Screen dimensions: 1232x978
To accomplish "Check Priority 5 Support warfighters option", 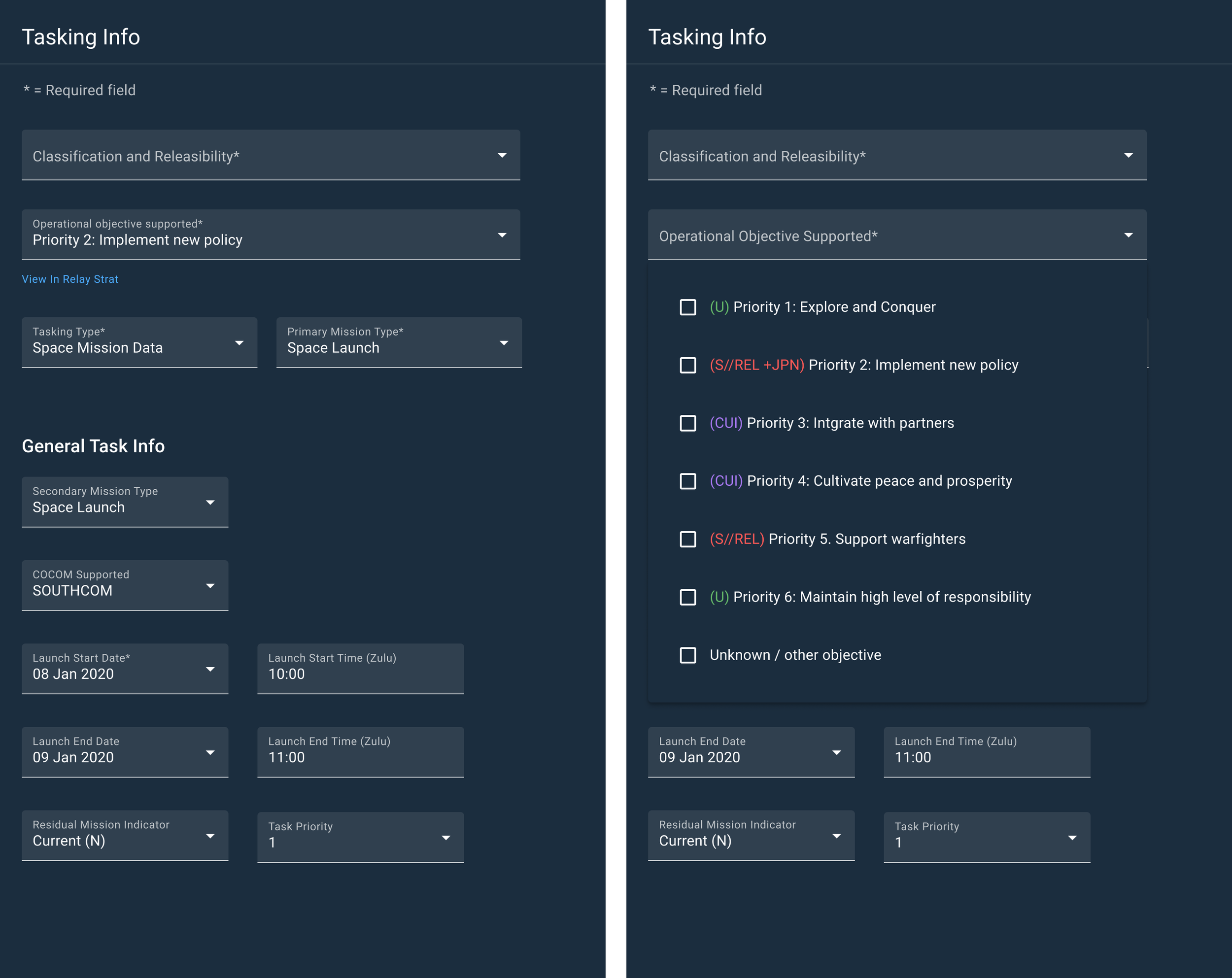I will (688, 540).
